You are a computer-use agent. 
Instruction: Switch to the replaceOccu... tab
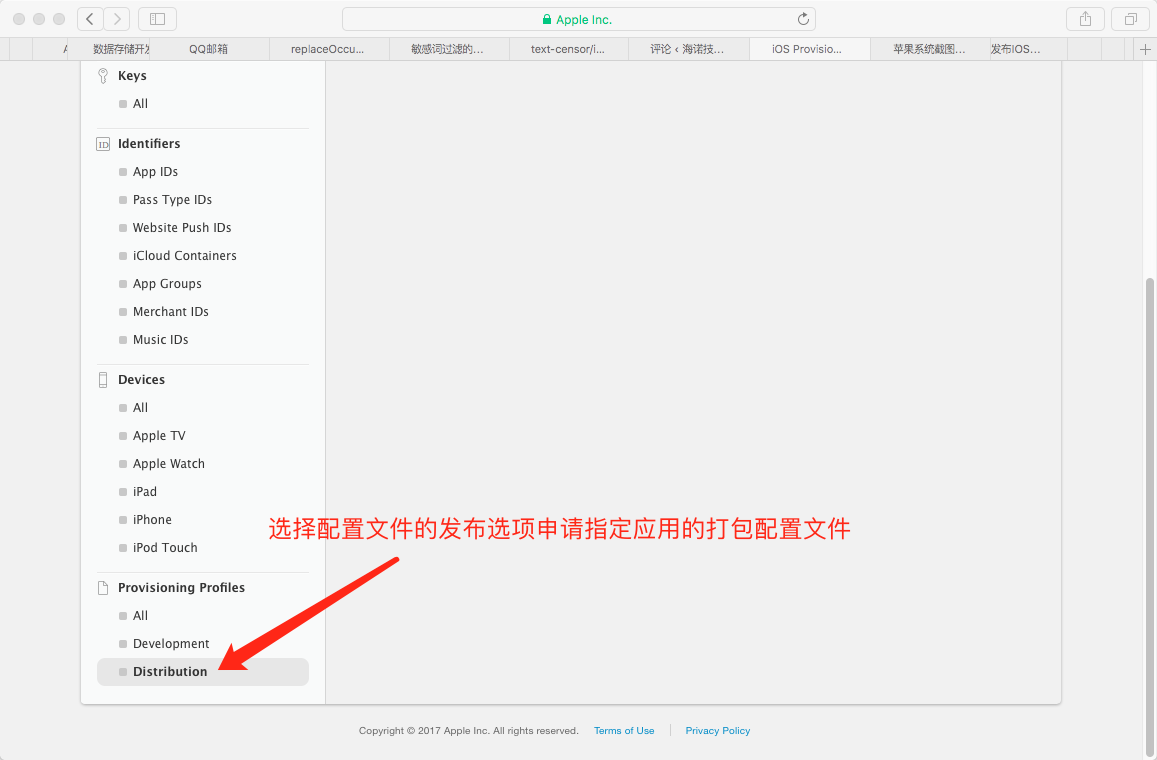coord(328,49)
